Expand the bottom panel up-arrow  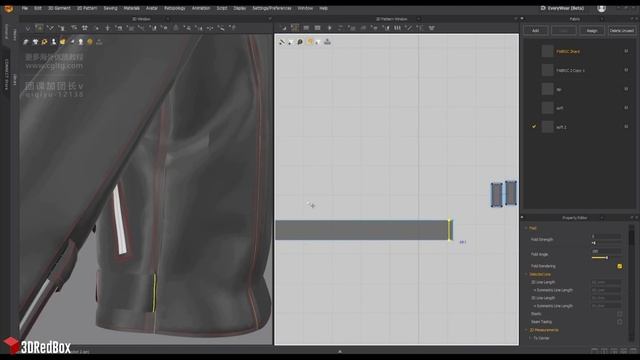click(x=340, y=351)
